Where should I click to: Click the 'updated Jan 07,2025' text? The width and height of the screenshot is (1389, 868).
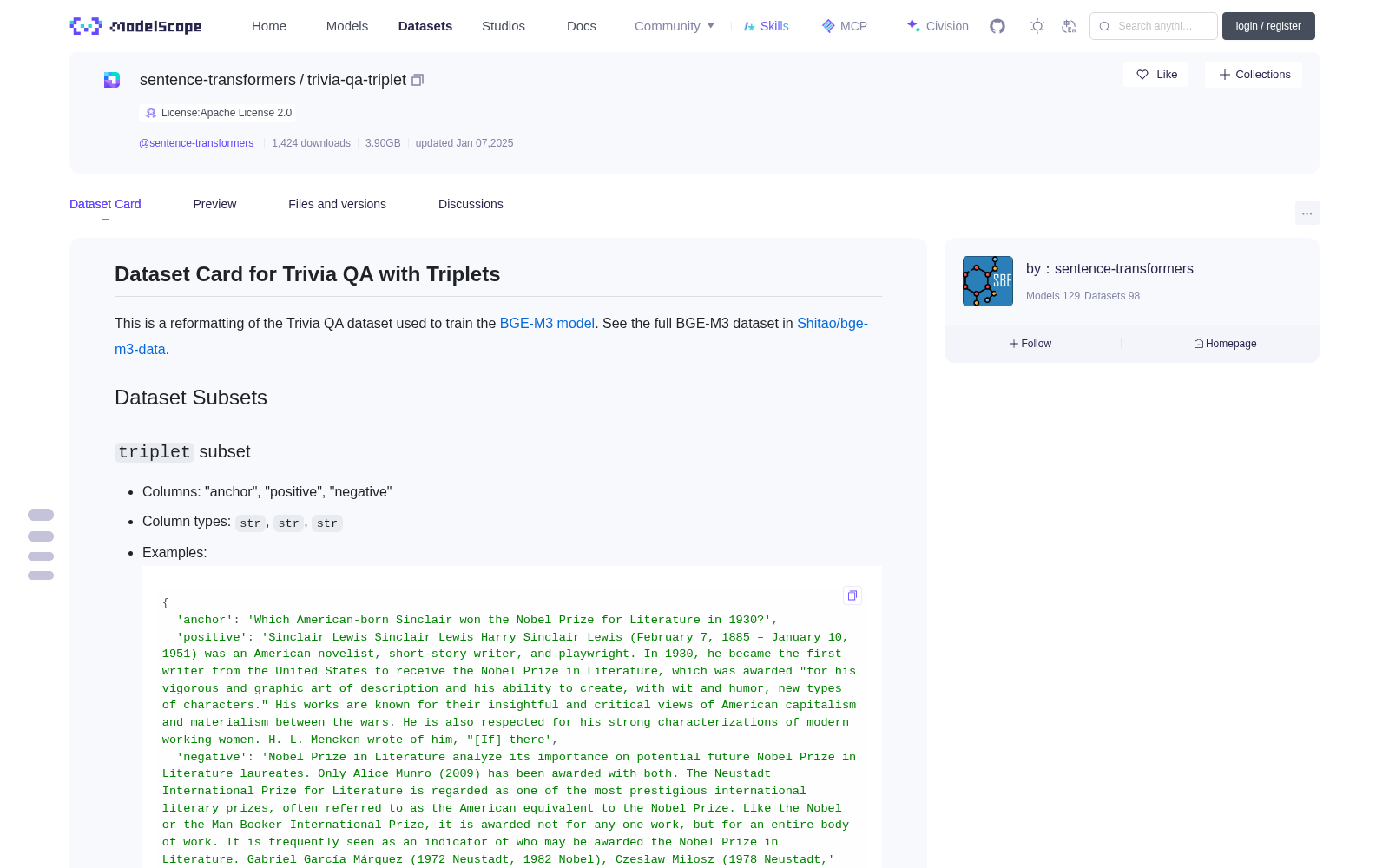pyautogui.click(x=464, y=143)
